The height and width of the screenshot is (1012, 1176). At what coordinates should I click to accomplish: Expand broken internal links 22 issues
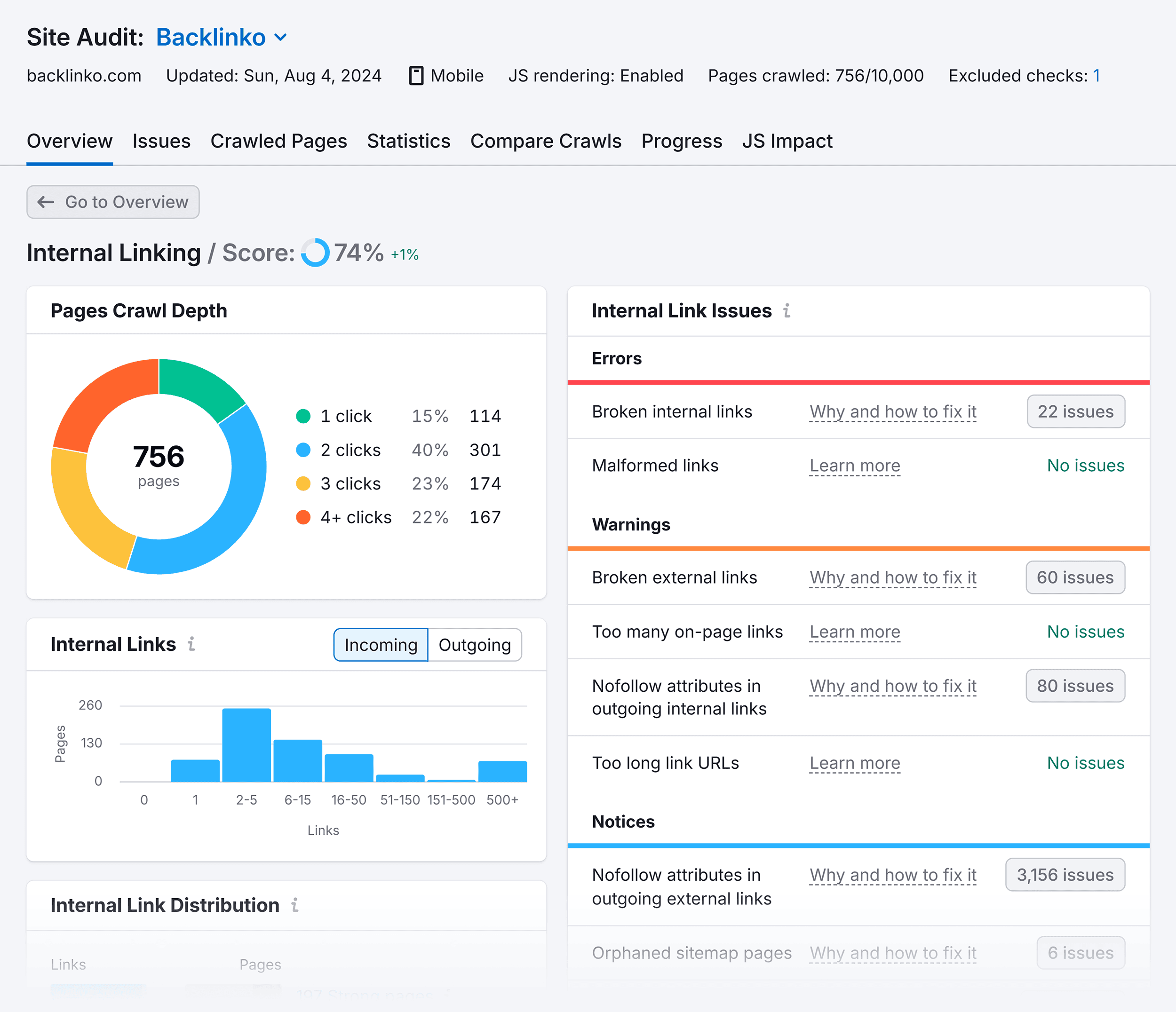click(x=1075, y=411)
